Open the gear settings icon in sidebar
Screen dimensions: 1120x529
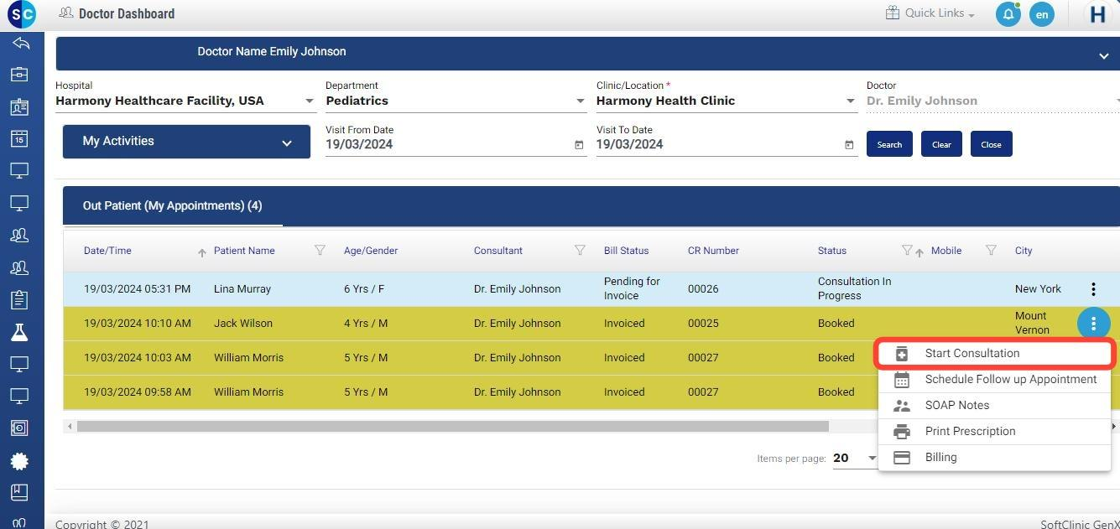pos(19,461)
